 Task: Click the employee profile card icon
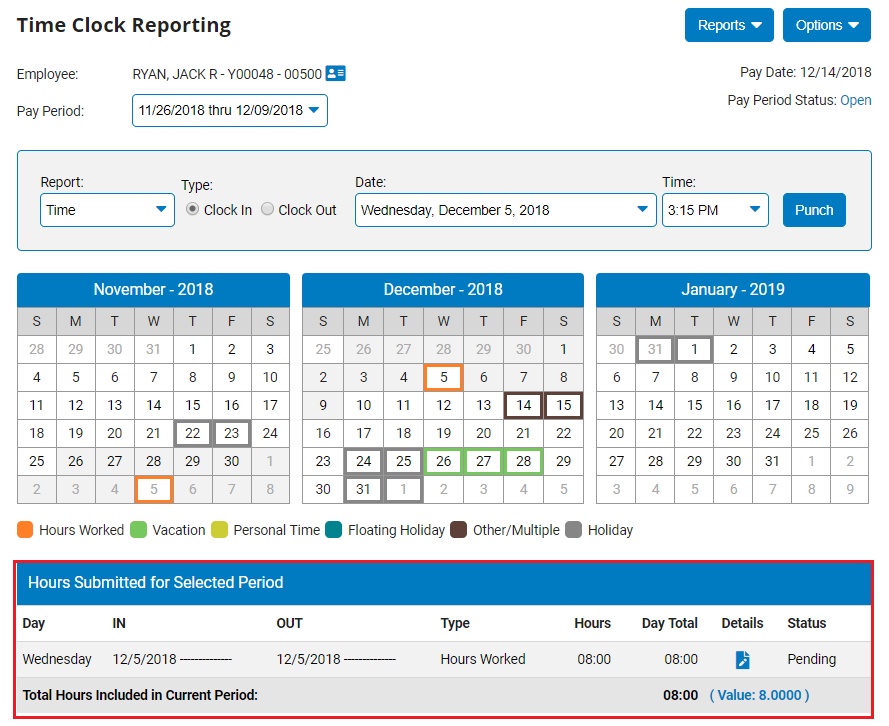336,74
